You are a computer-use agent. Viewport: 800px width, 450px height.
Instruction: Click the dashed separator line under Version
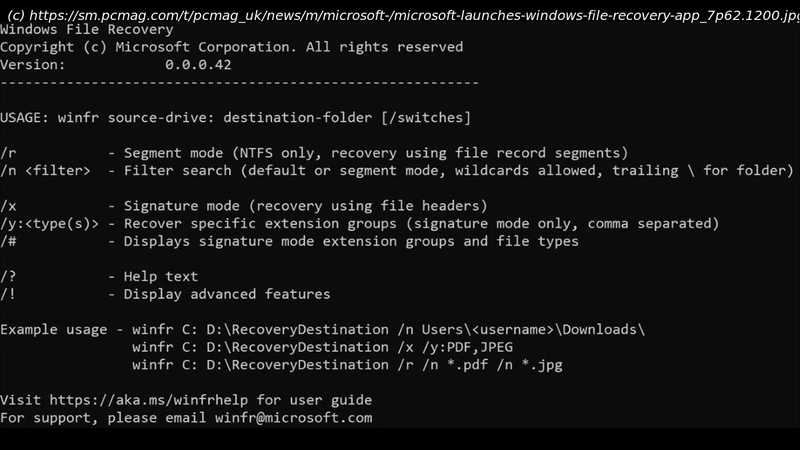click(x=239, y=82)
